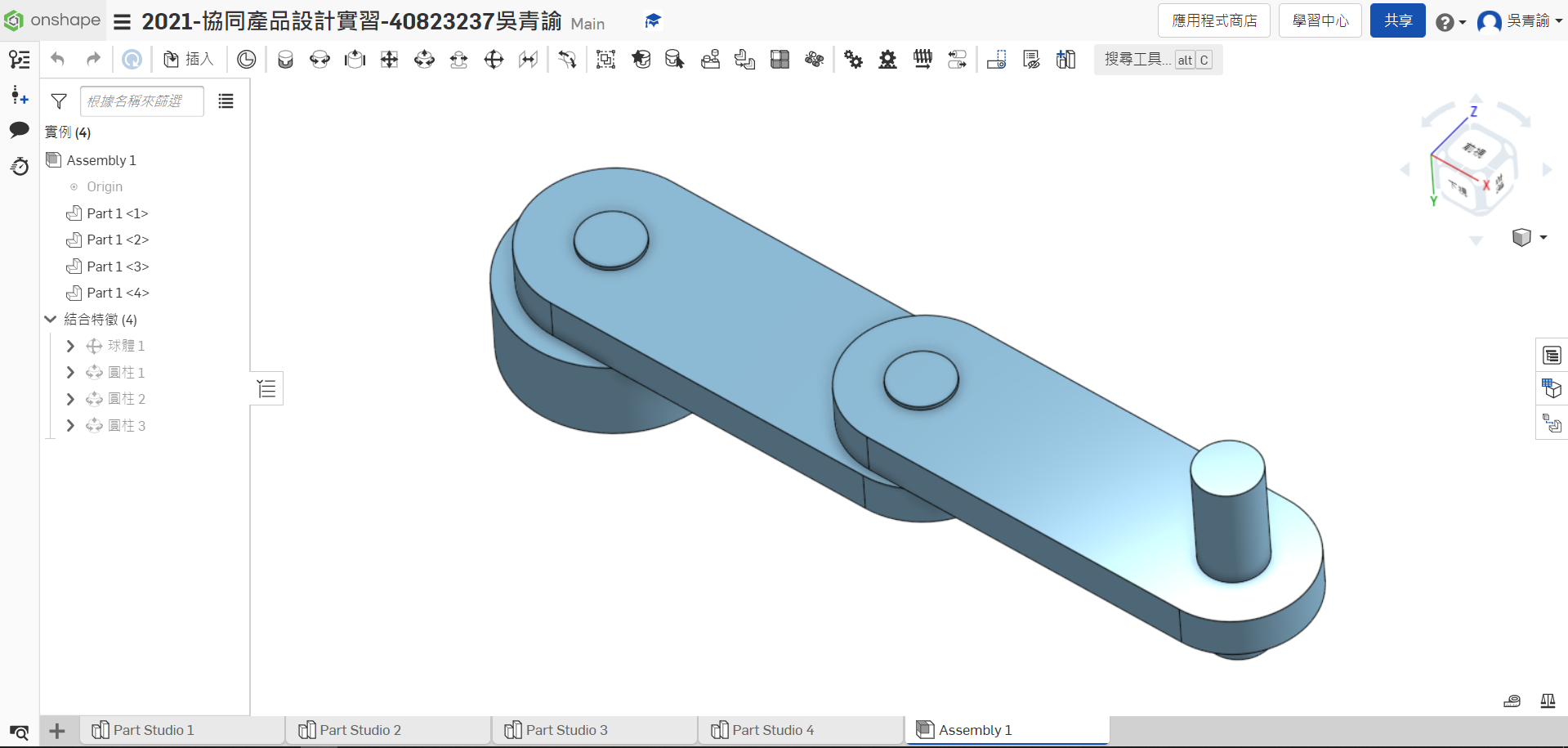Expand the 球體 1 mate feature

70,347
